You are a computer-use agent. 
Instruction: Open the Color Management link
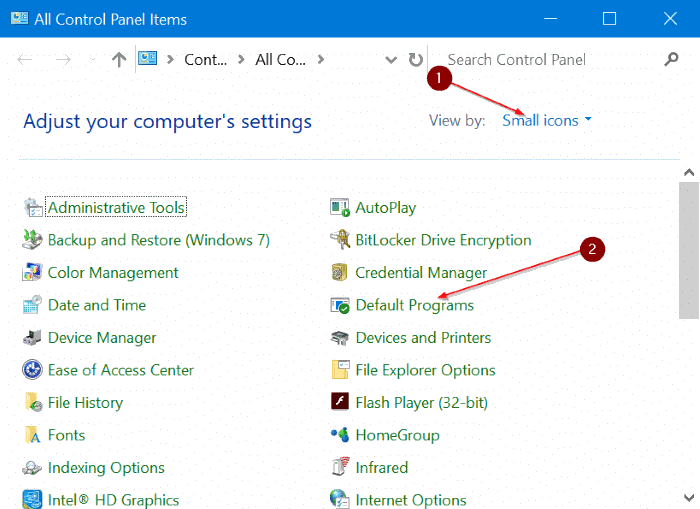pos(113,272)
